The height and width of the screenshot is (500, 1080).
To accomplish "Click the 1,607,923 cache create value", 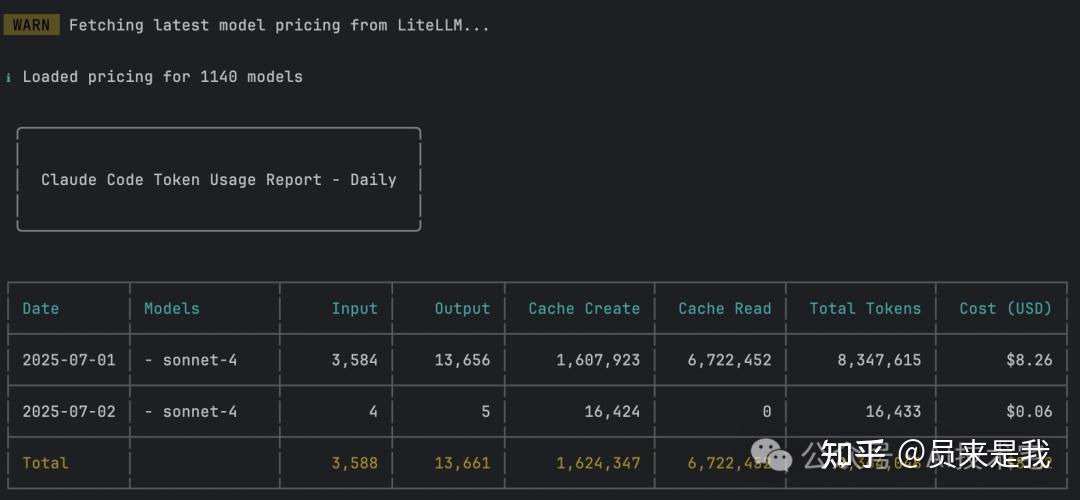I will pos(598,360).
